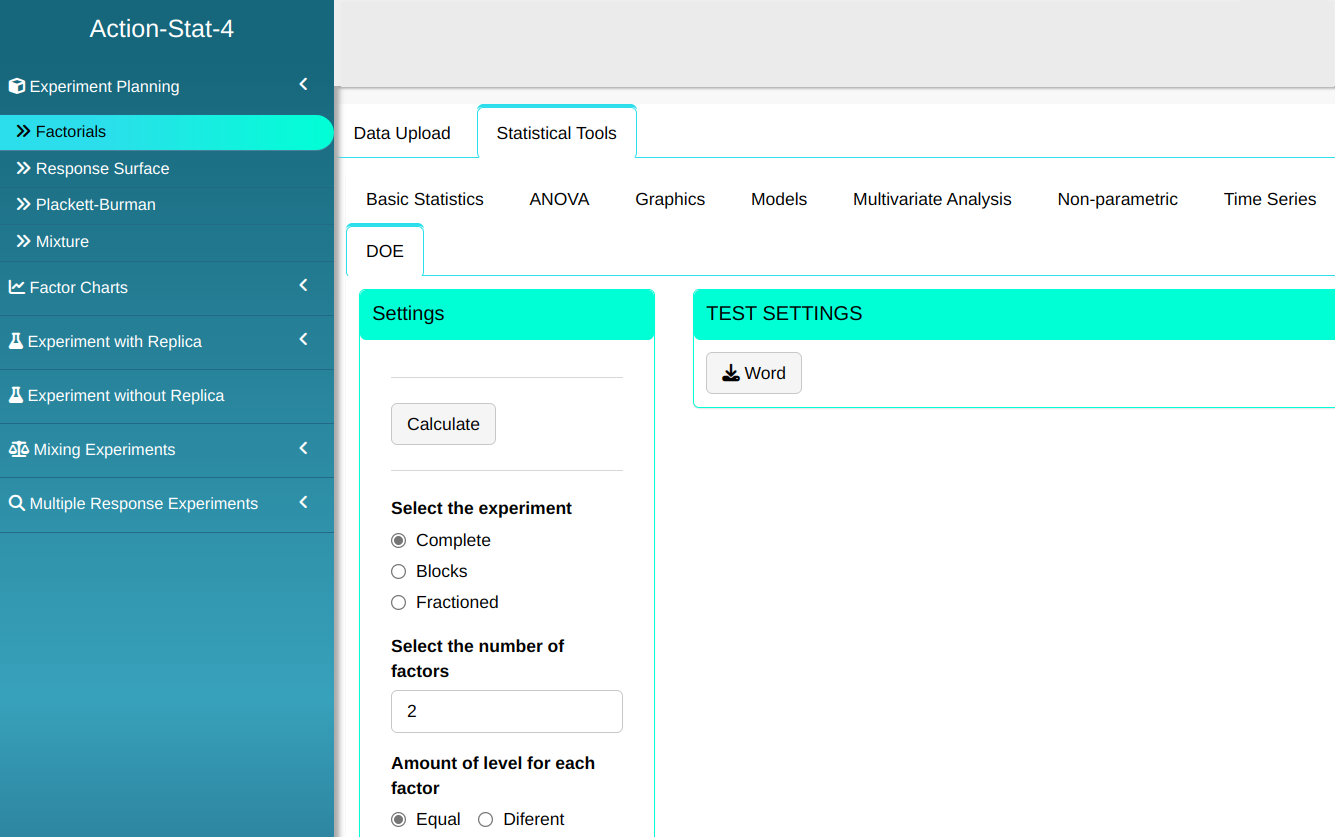Click the double-arrow icon beside Plackett-Burman

tap(24, 205)
